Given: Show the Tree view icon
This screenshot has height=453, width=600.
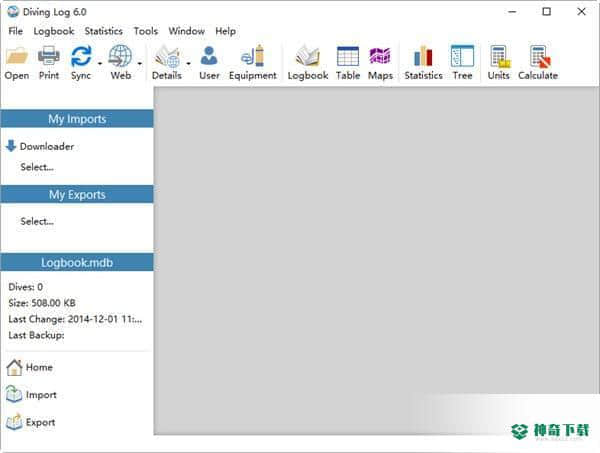Looking at the screenshot, I should coord(462,56).
